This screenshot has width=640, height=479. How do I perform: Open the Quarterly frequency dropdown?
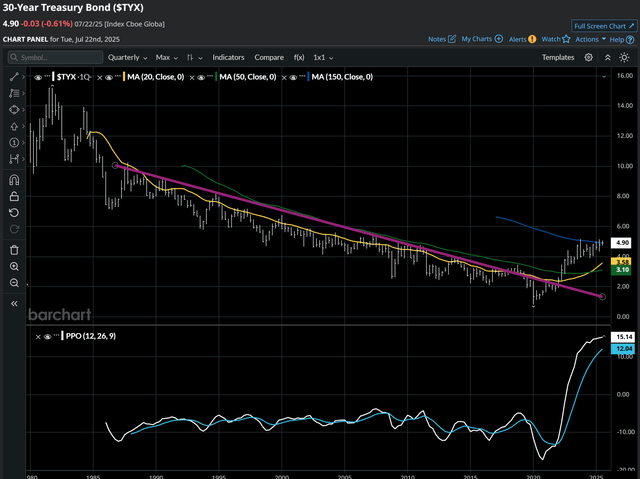(127, 58)
